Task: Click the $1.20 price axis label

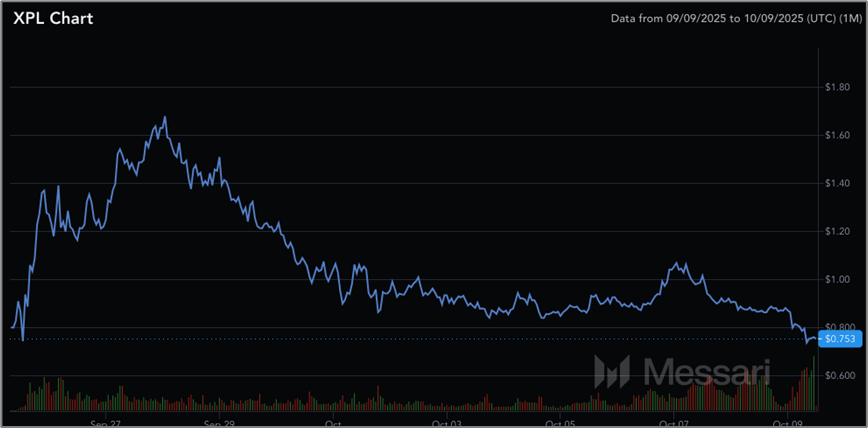Action: click(x=836, y=231)
